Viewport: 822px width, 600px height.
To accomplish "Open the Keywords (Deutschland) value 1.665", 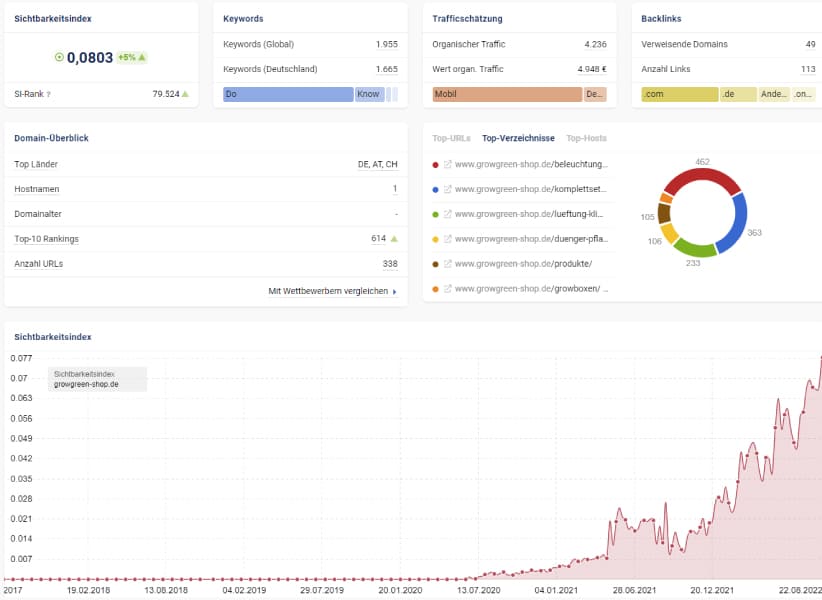I will click(386, 69).
